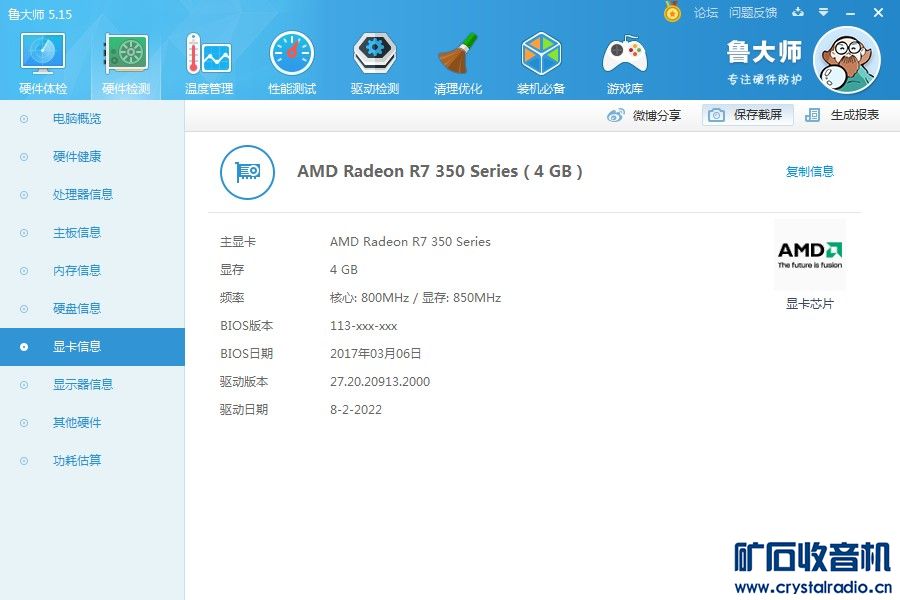Click the heading AMD Radeon R7 350 Series ( 4 GB )
Viewport: 900px width, 600px height.
(x=440, y=171)
